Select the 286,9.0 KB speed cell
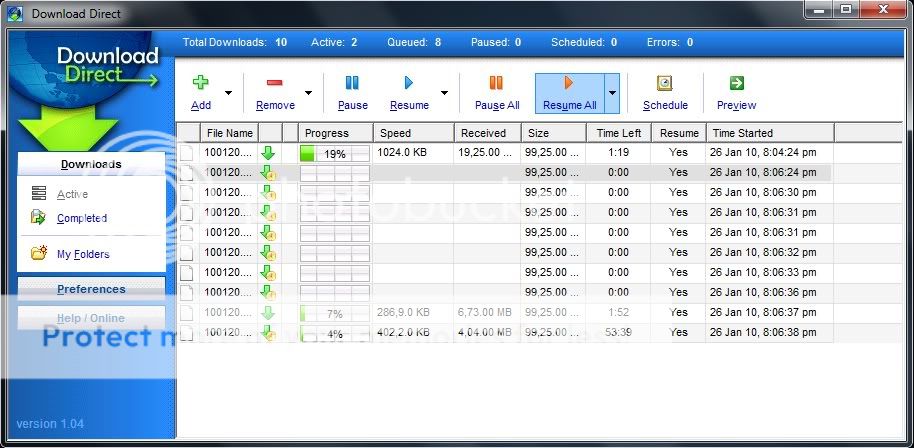This screenshot has width=914, height=448. [413, 312]
